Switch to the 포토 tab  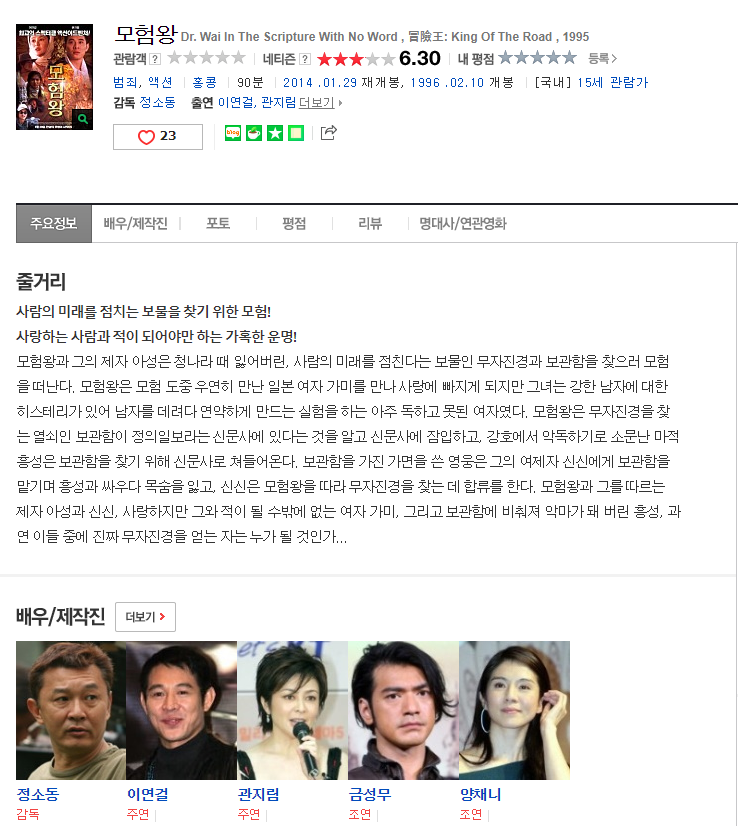[218, 224]
